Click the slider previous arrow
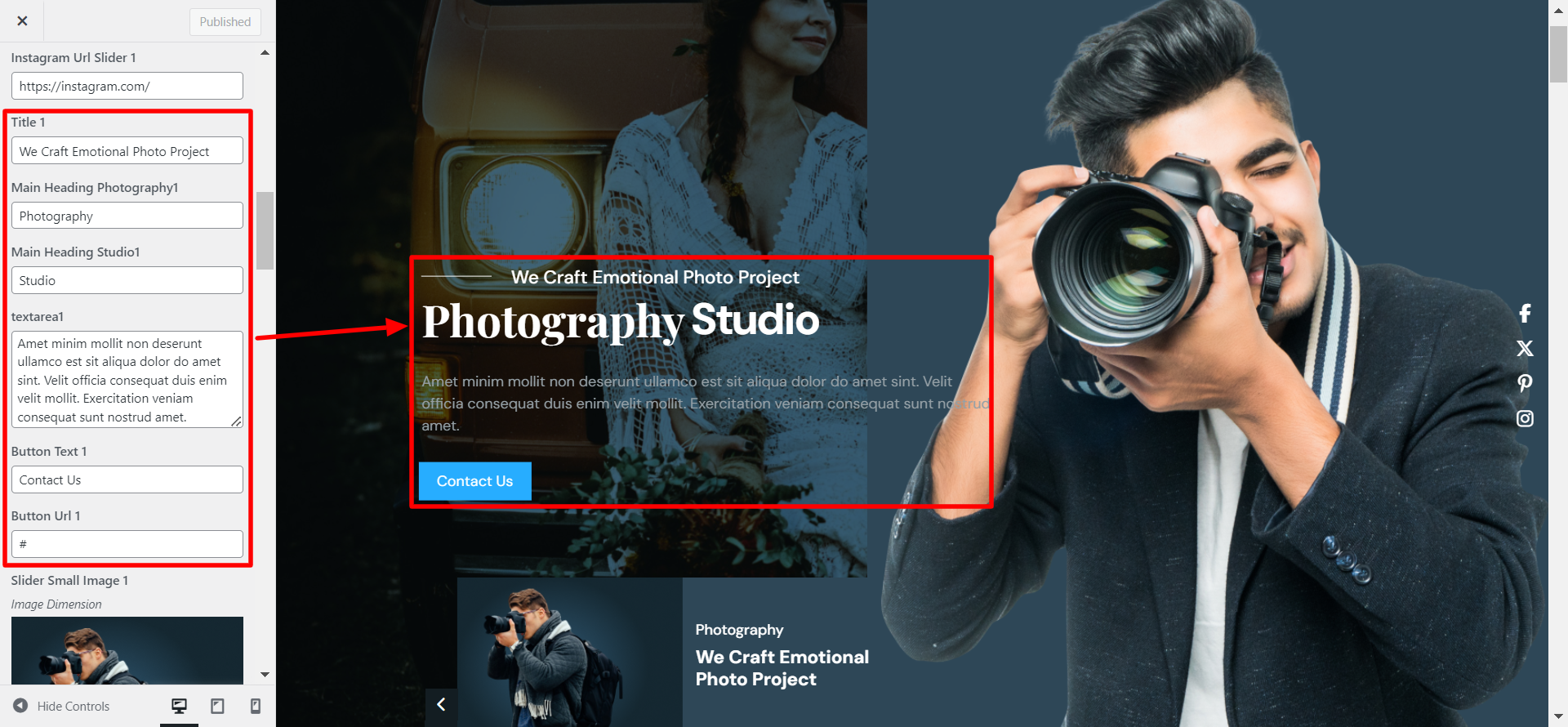 click(x=441, y=704)
